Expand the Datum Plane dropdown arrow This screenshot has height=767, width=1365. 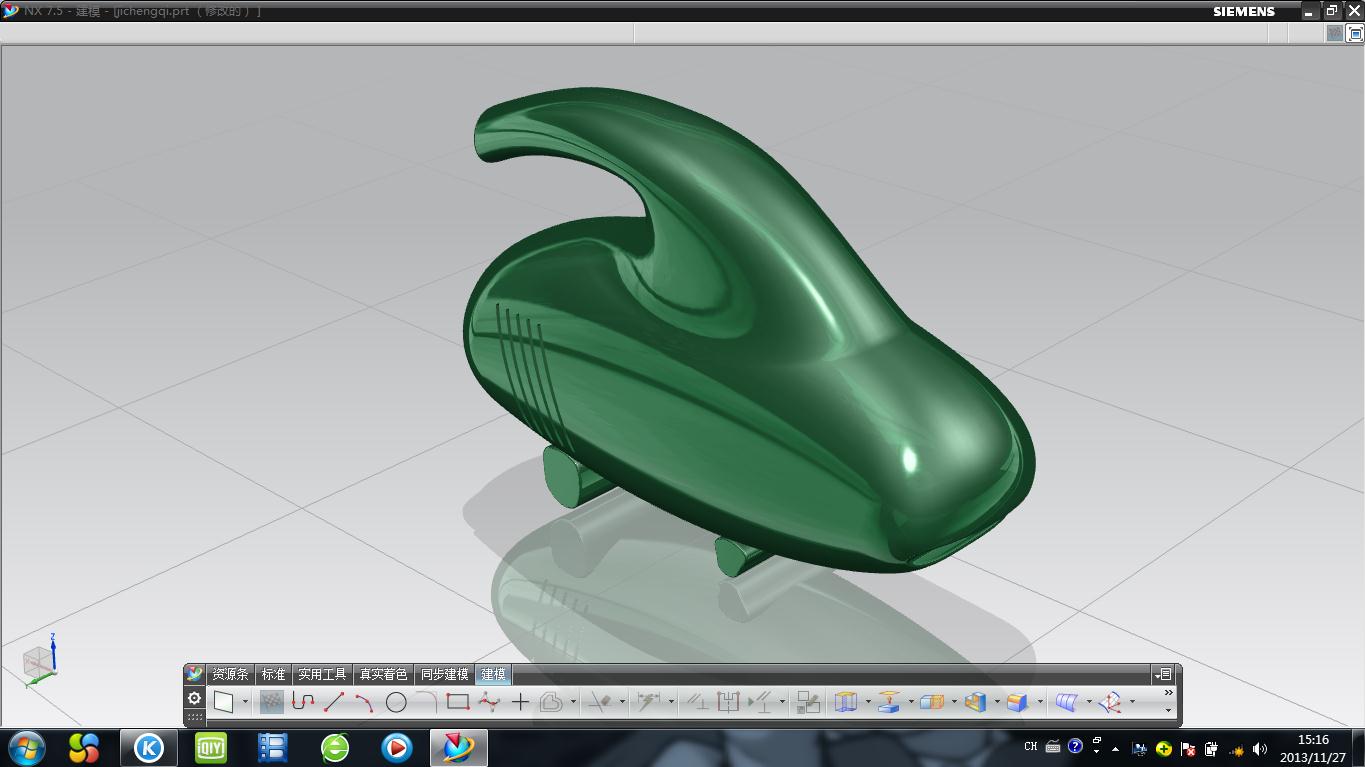911,702
